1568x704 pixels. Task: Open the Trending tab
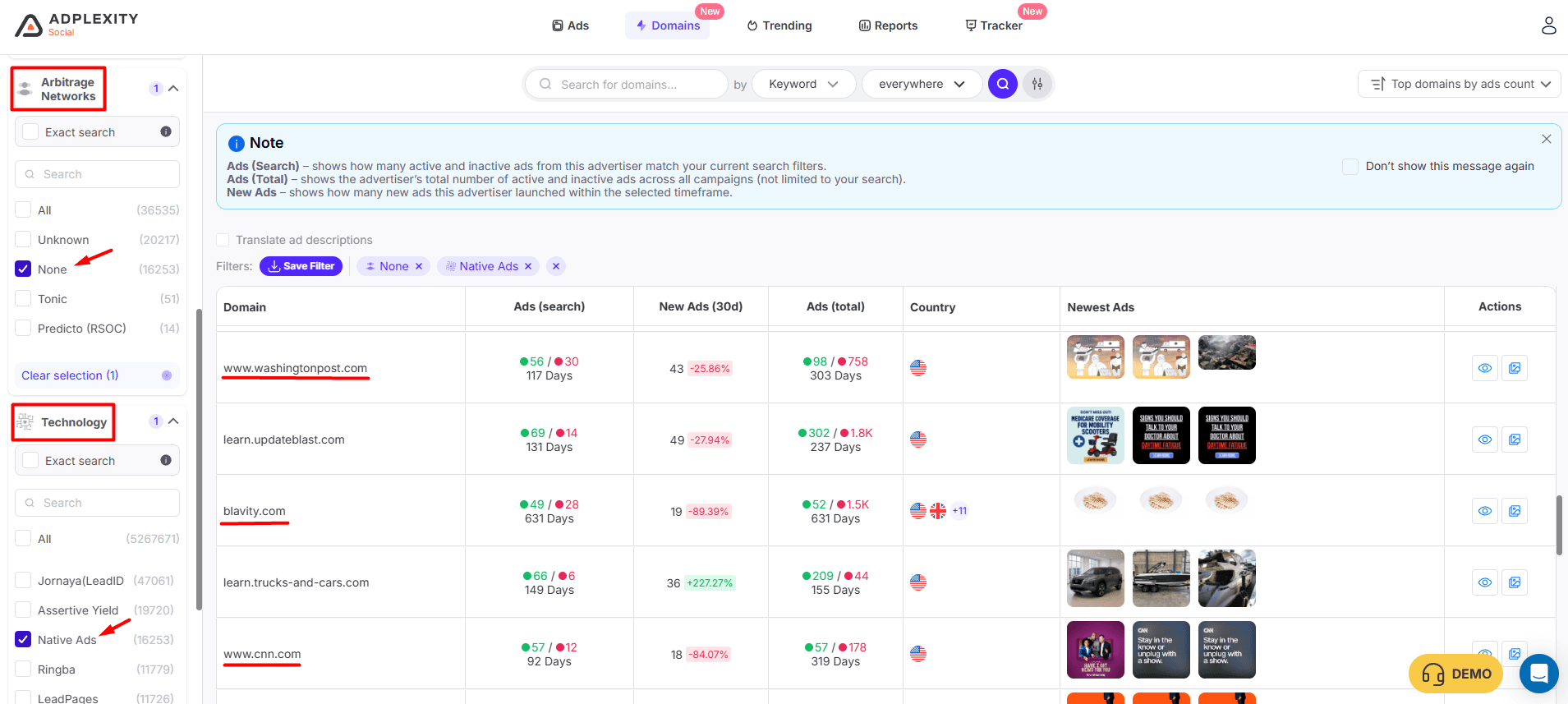(779, 25)
